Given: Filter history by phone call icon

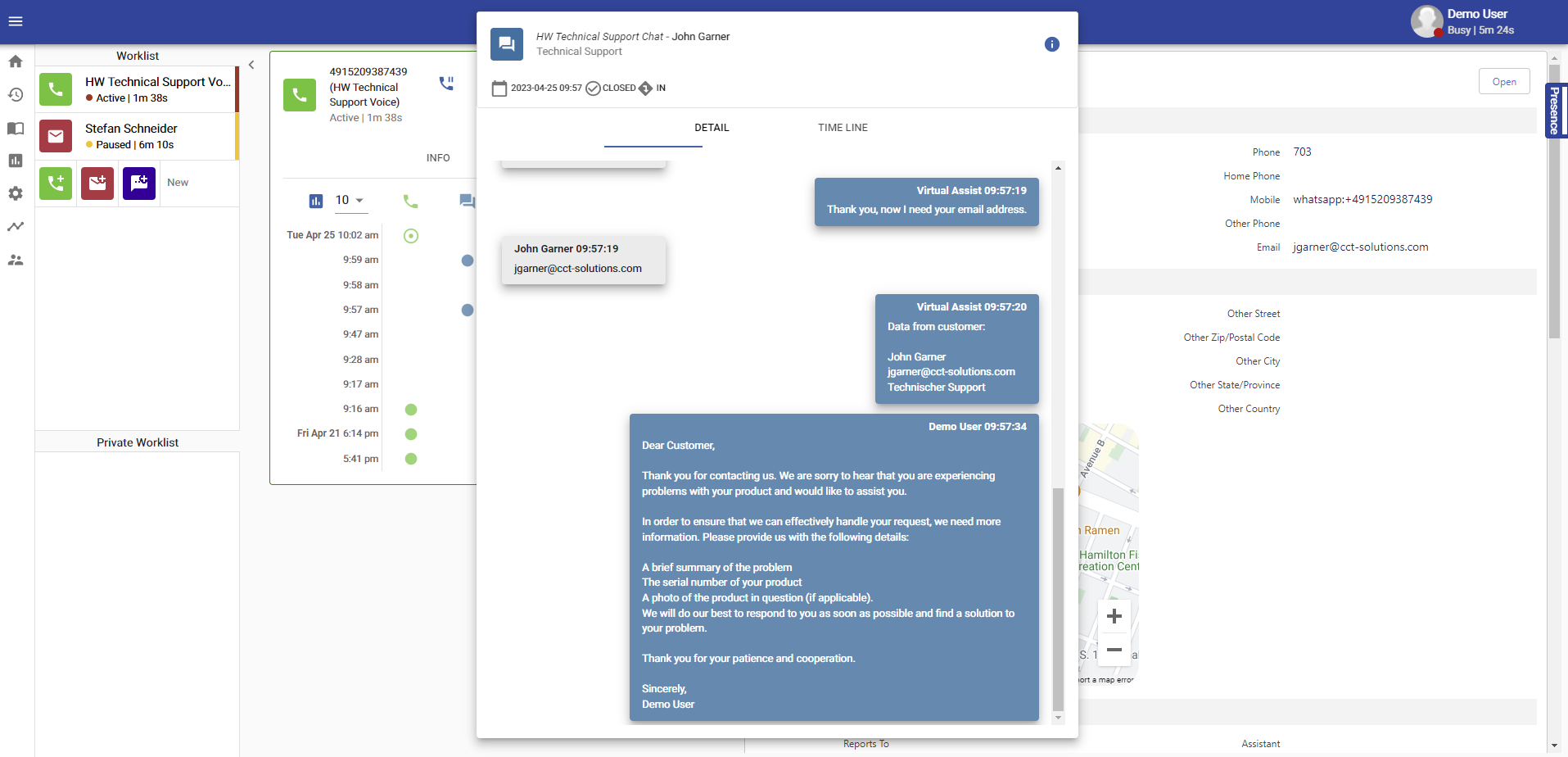Looking at the screenshot, I should click(411, 201).
